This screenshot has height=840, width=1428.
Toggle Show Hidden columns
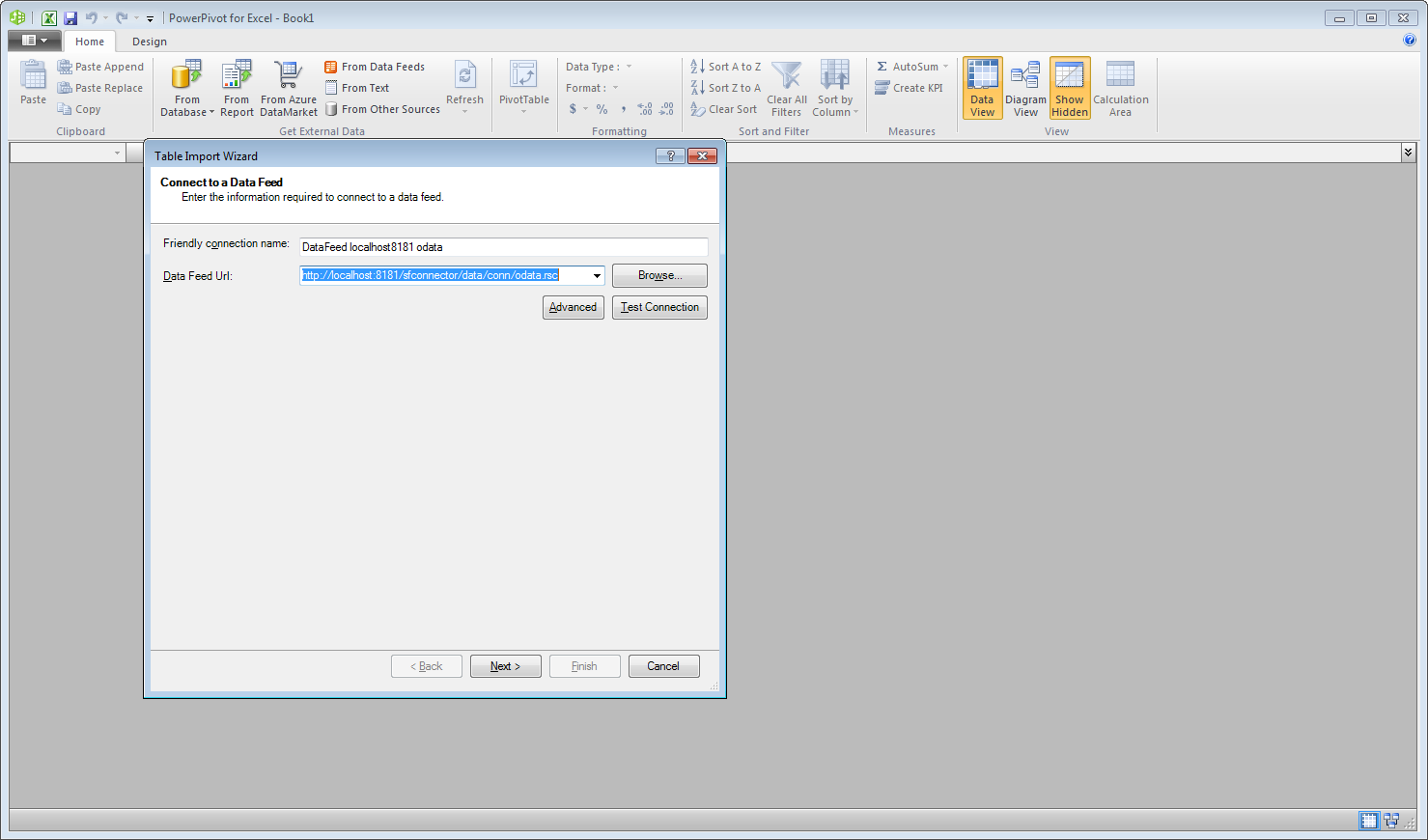1069,87
